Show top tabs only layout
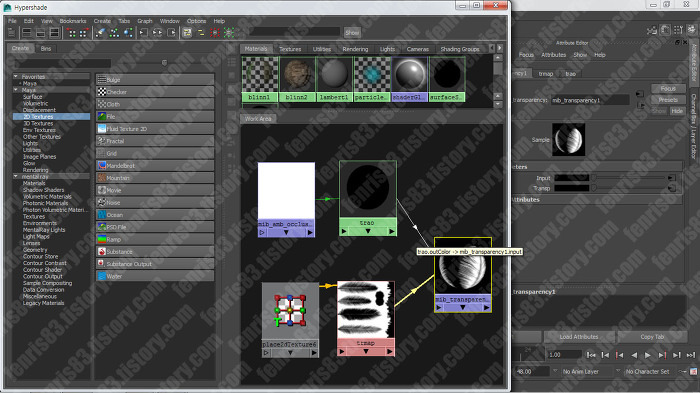Viewport: 700px width, 393px height. pyautogui.click(x=27, y=33)
